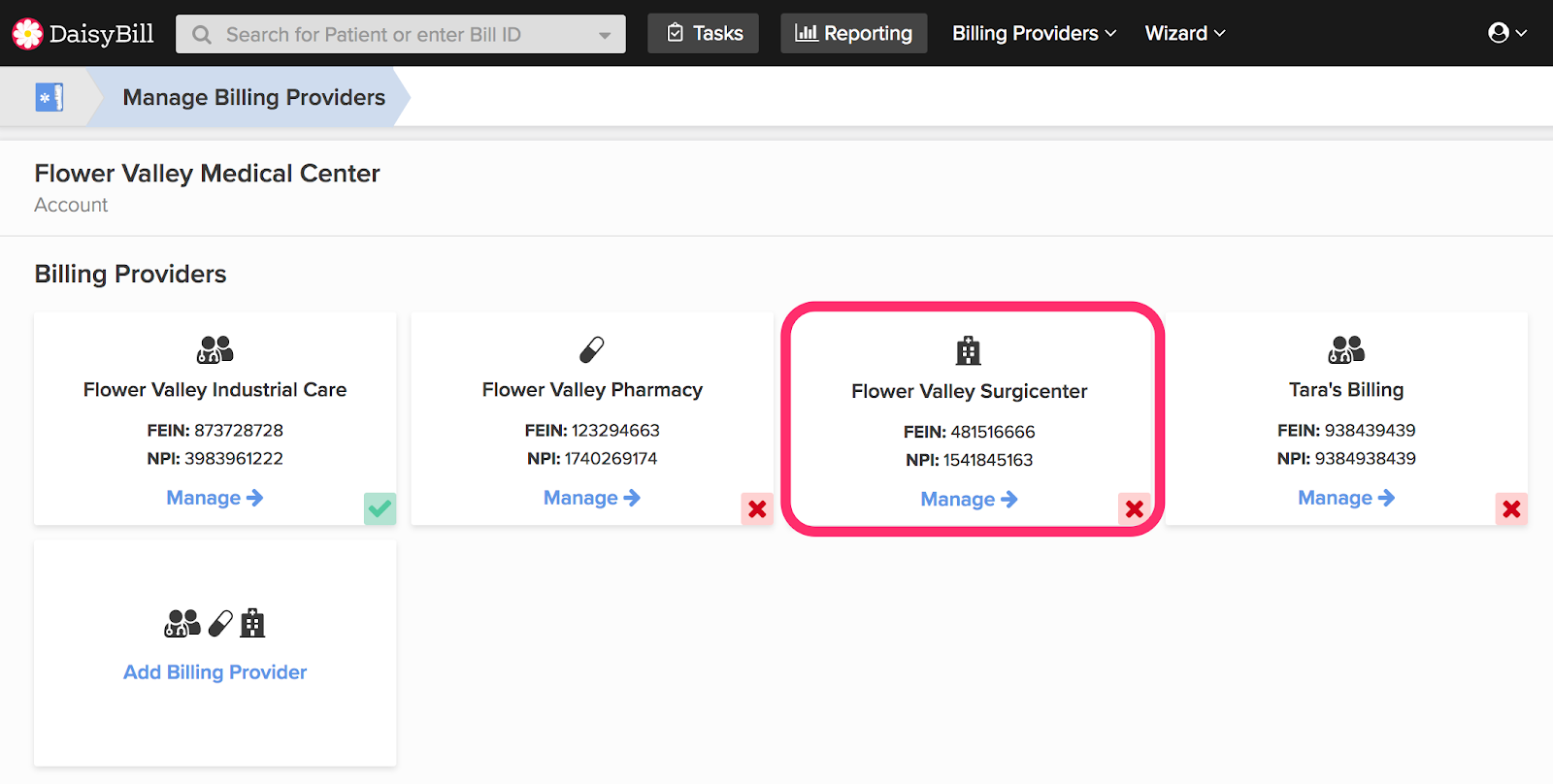Click the home breadcrumb asterisk icon
The width and height of the screenshot is (1553, 784).
coord(50,97)
